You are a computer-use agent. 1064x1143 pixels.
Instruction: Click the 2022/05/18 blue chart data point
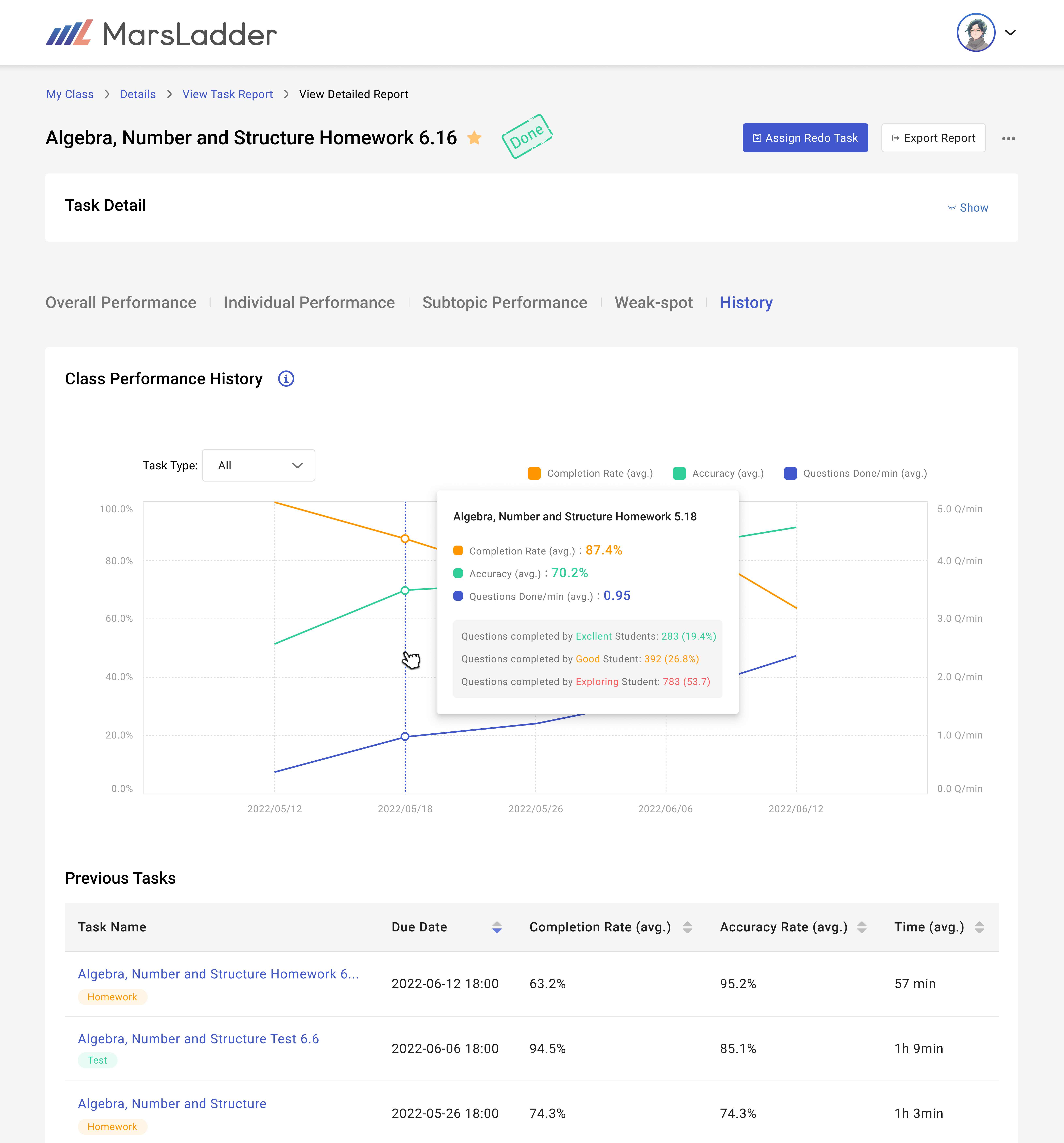[x=405, y=736]
